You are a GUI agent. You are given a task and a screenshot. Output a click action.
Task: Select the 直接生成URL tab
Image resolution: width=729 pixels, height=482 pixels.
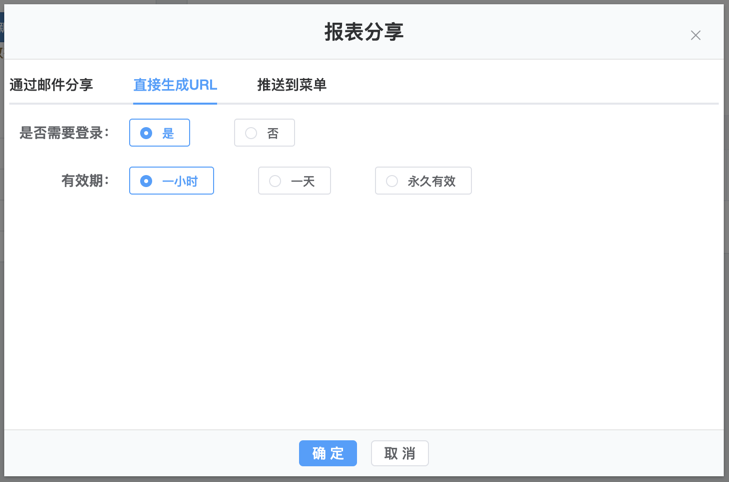click(175, 85)
